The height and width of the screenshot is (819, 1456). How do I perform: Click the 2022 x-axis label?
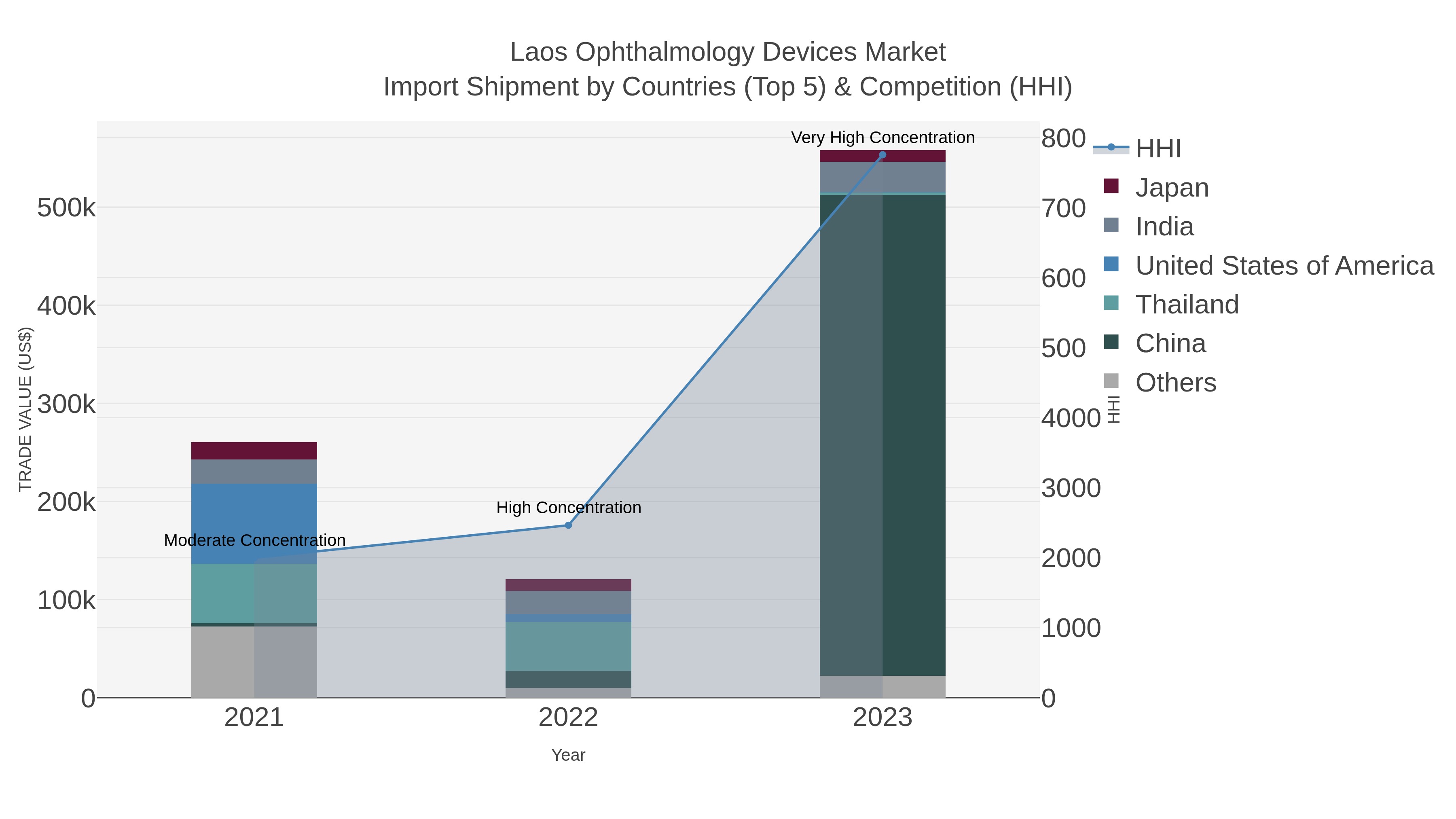(568, 718)
